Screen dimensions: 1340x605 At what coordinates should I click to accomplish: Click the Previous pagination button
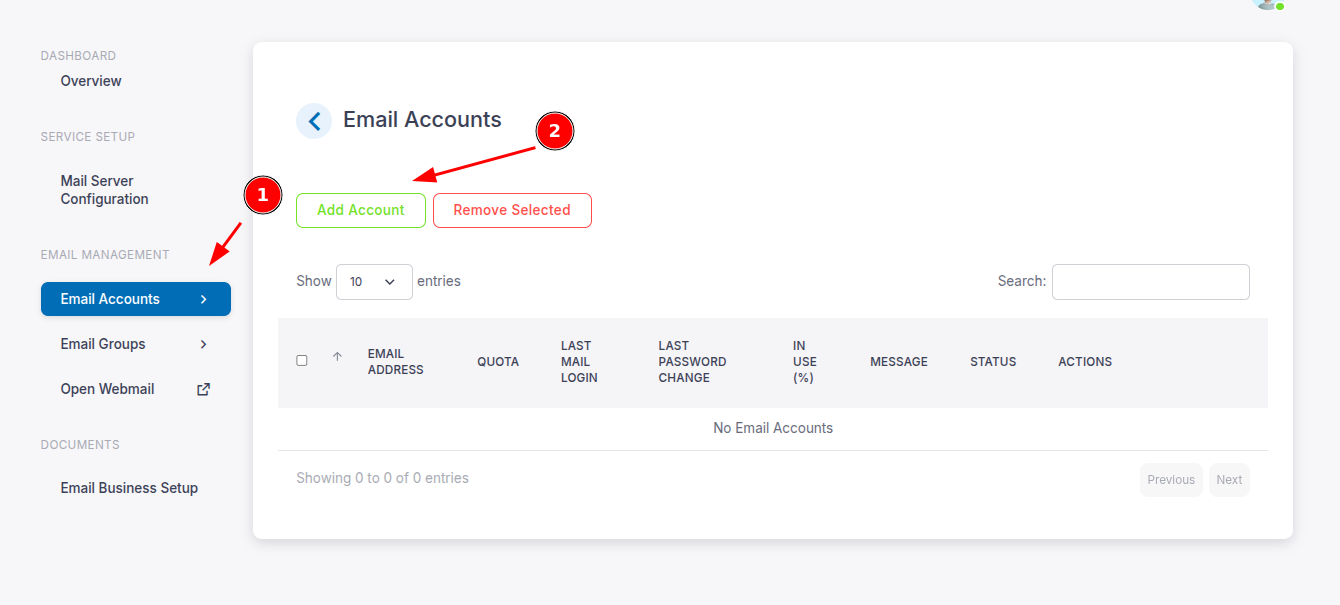point(1171,480)
